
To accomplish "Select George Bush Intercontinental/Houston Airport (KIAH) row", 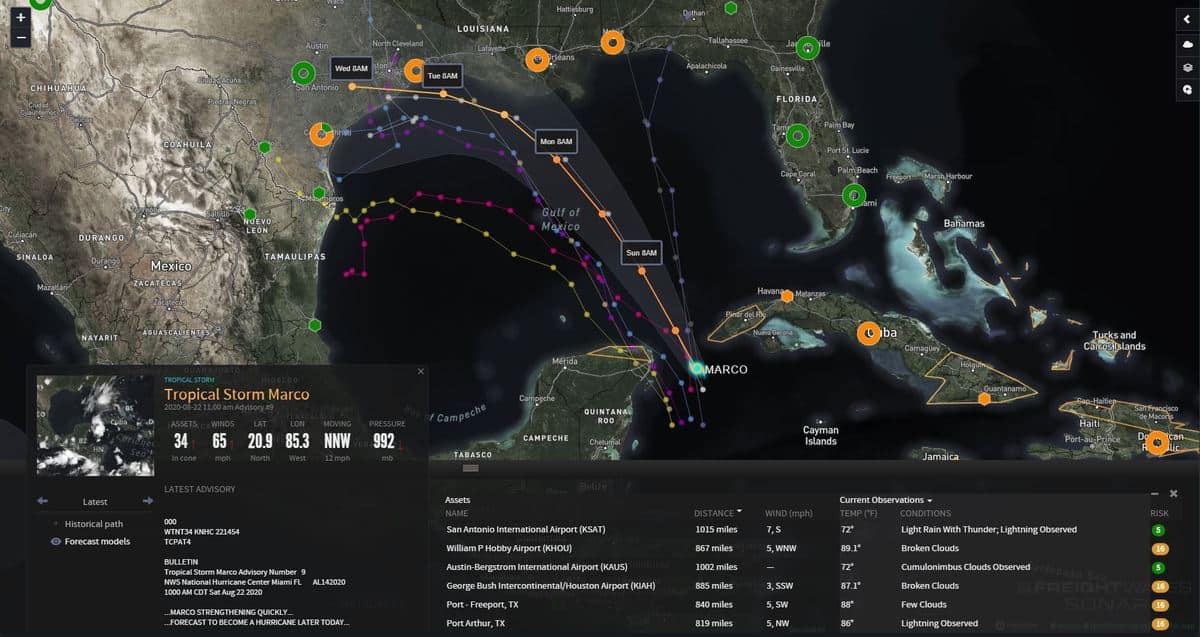I will [x=810, y=586].
